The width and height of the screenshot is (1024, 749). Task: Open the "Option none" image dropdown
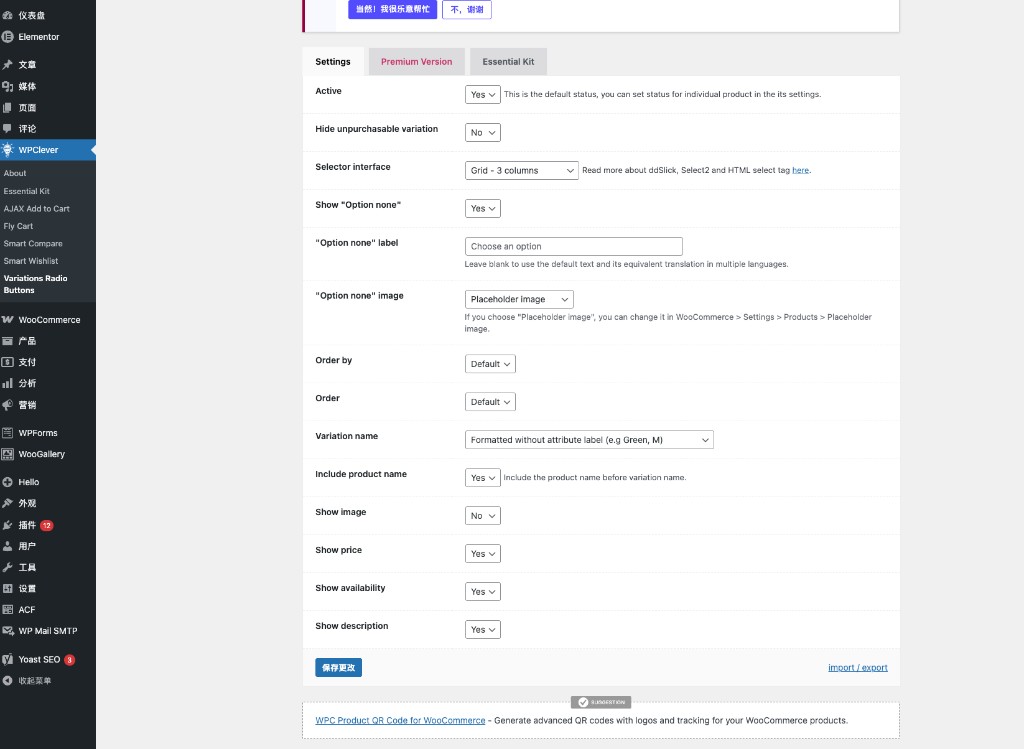[x=518, y=298]
